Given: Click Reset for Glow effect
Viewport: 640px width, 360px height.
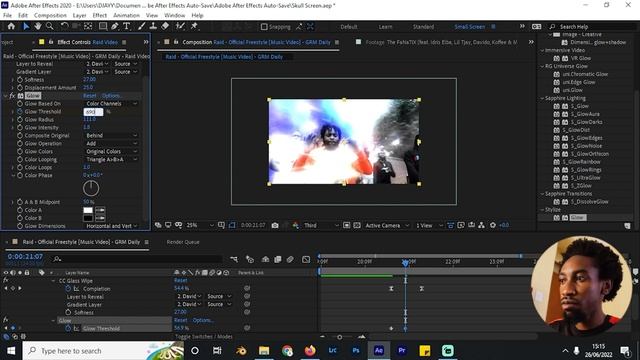Looking at the screenshot, I should coord(90,96).
